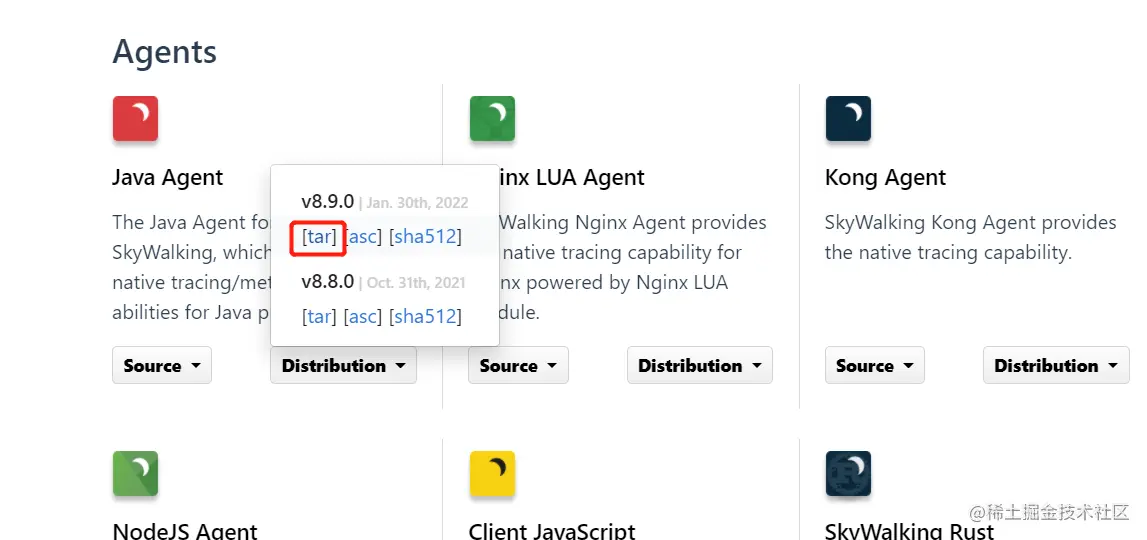Click the Kong Agent description text
Screen dimensions: 1147x540
971,238
